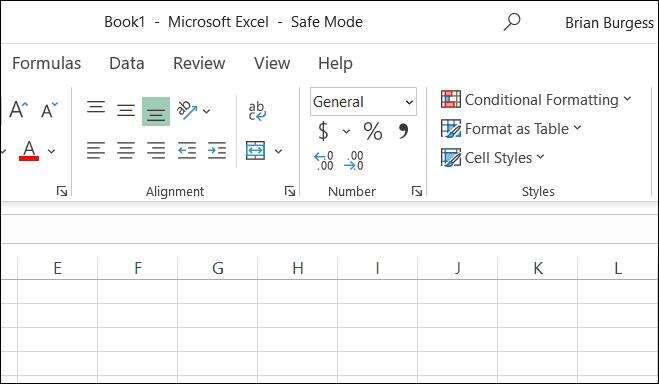Select column F header
The image size is (659, 384).
tap(137, 268)
